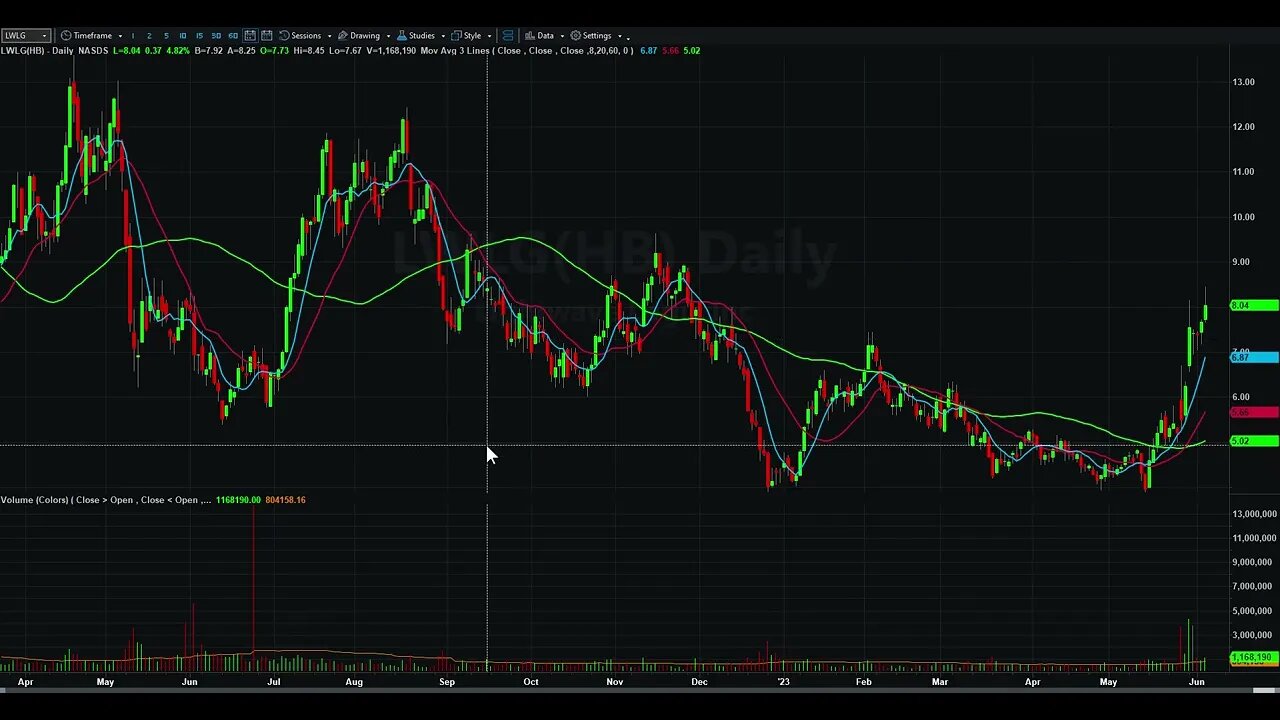Click the 10.00 price axis label
This screenshot has width=1280, height=720.
[x=1244, y=217]
